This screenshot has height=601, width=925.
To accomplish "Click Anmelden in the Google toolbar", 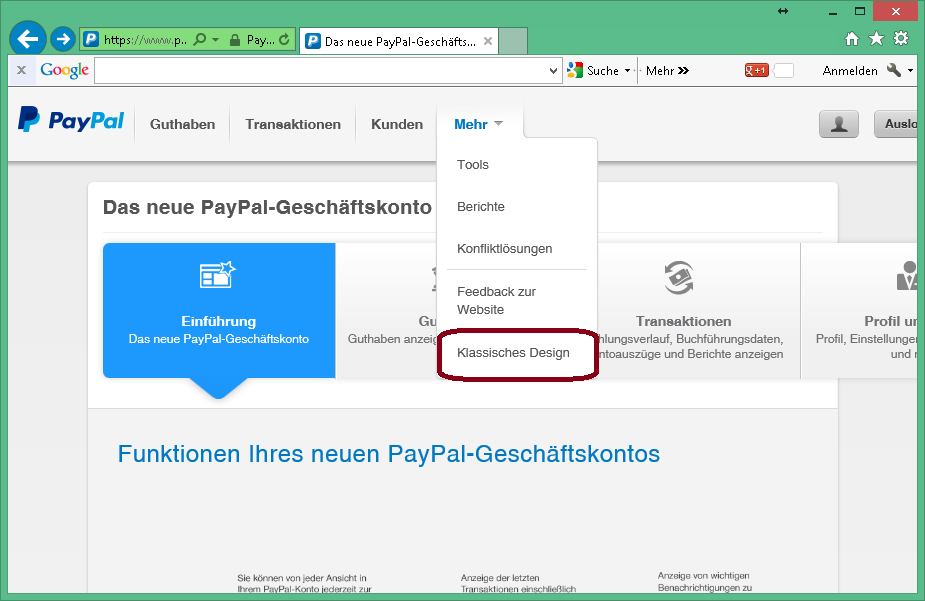I will coord(849,71).
